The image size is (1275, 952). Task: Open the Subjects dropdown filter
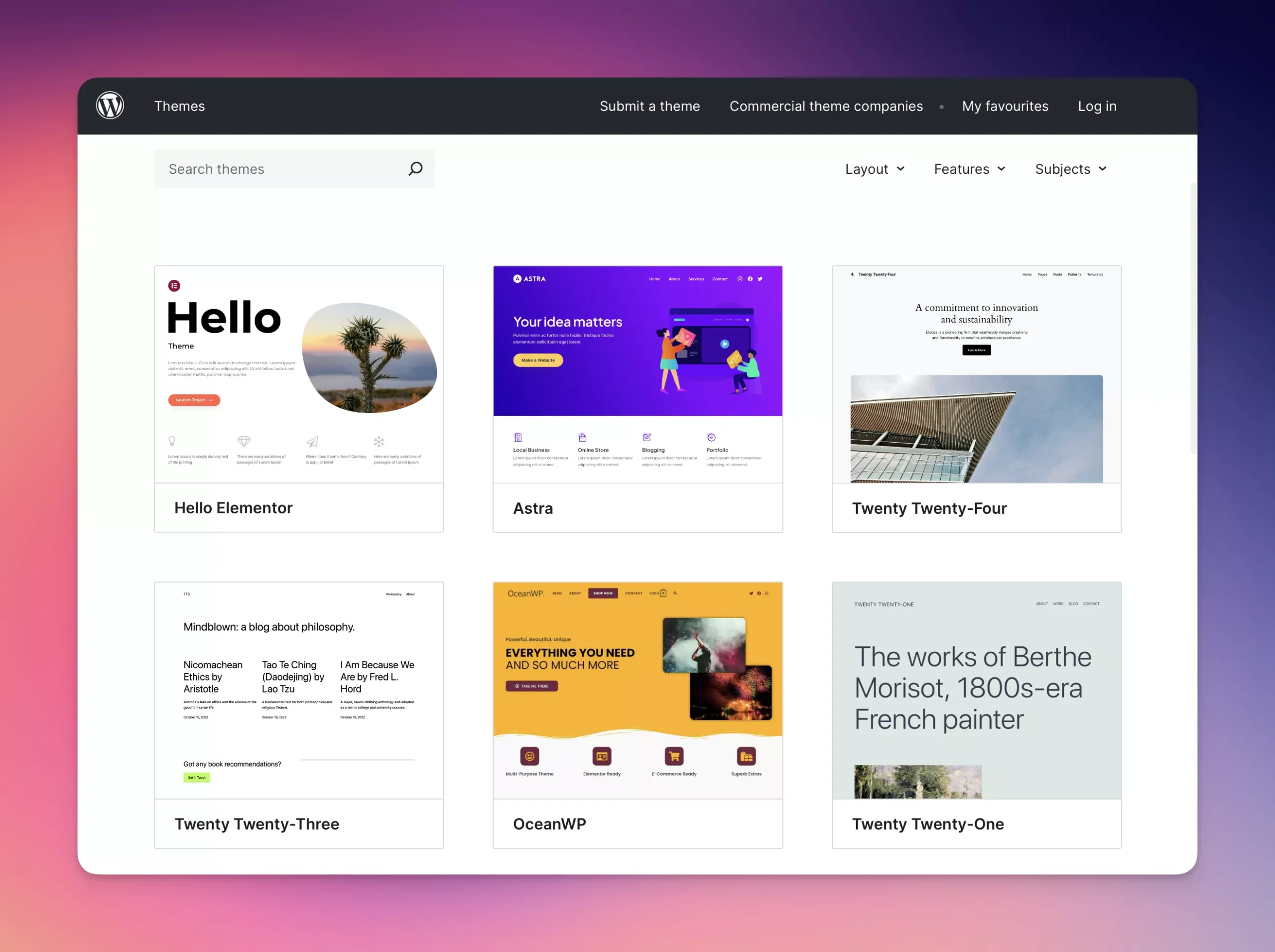(1070, 169)
